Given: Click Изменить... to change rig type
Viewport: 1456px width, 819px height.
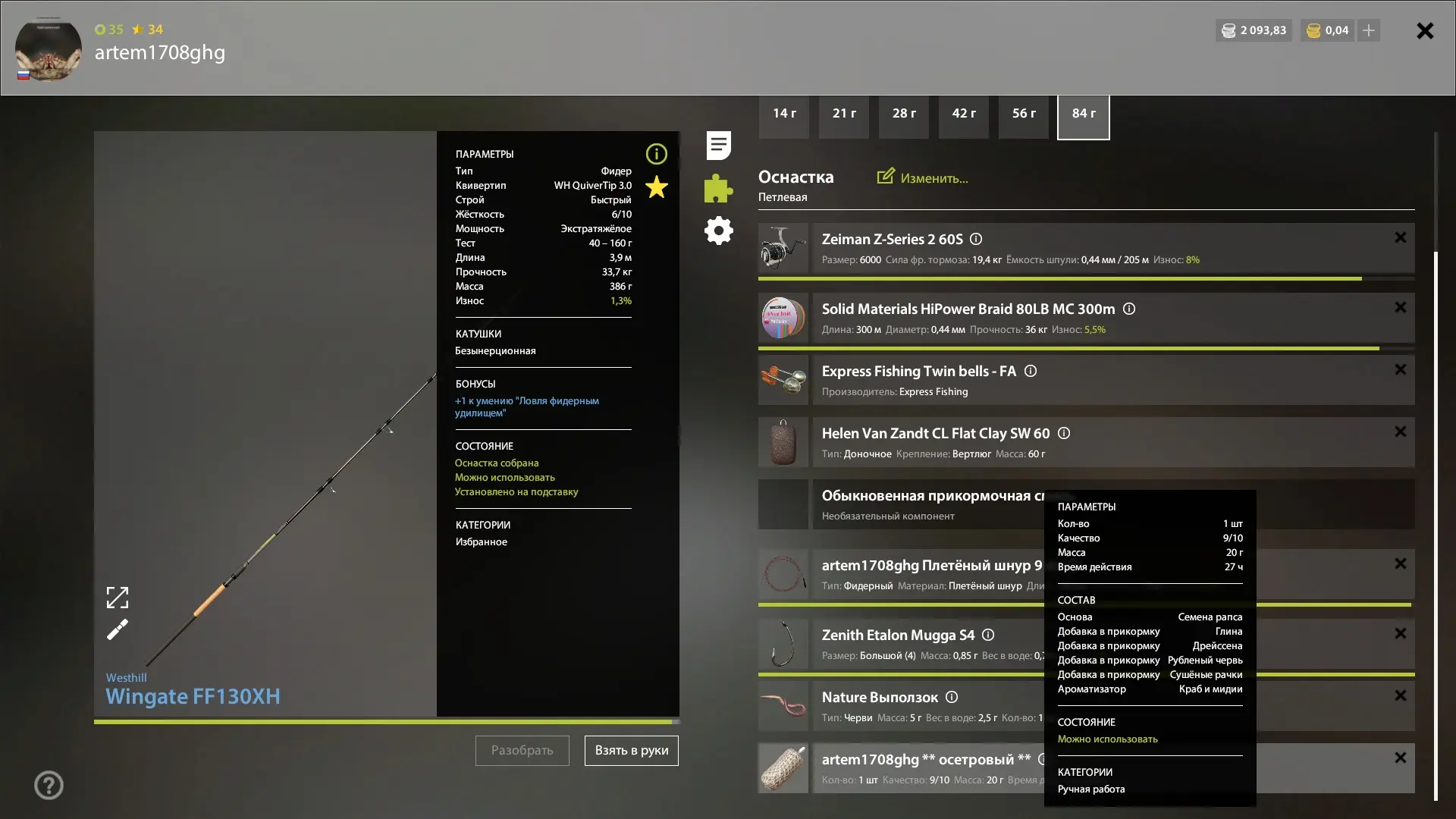Looking at the screenshot, I should pos(923,177).
